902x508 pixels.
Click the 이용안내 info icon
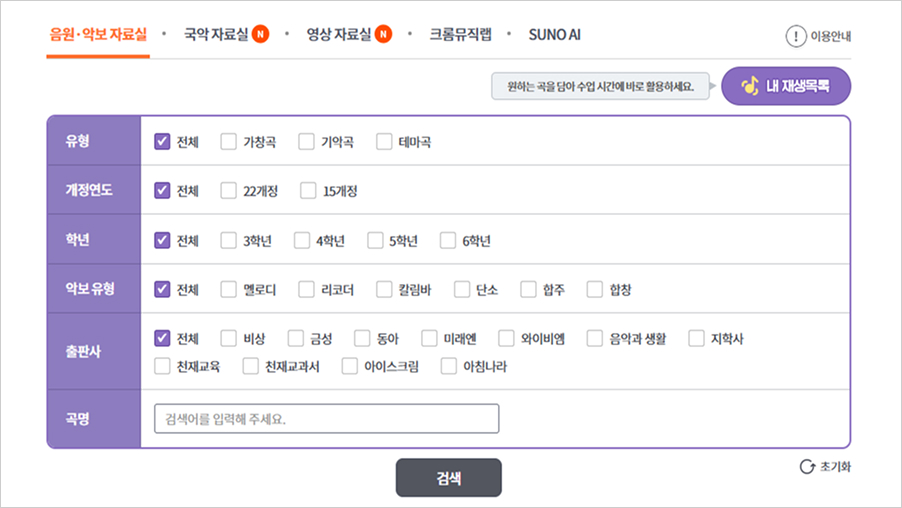(x=796, y=36)
